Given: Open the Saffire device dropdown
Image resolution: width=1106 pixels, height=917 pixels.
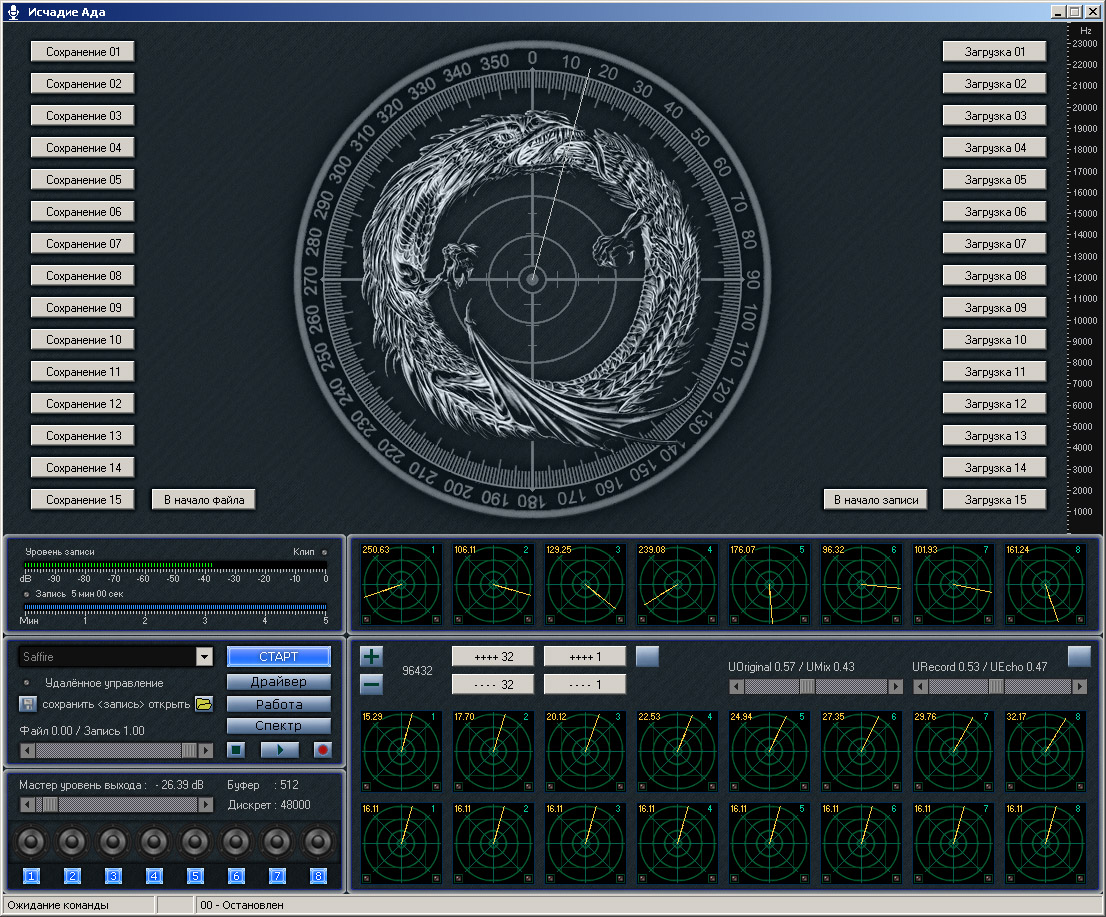Looking at the screenshot, I should (204, 657).
